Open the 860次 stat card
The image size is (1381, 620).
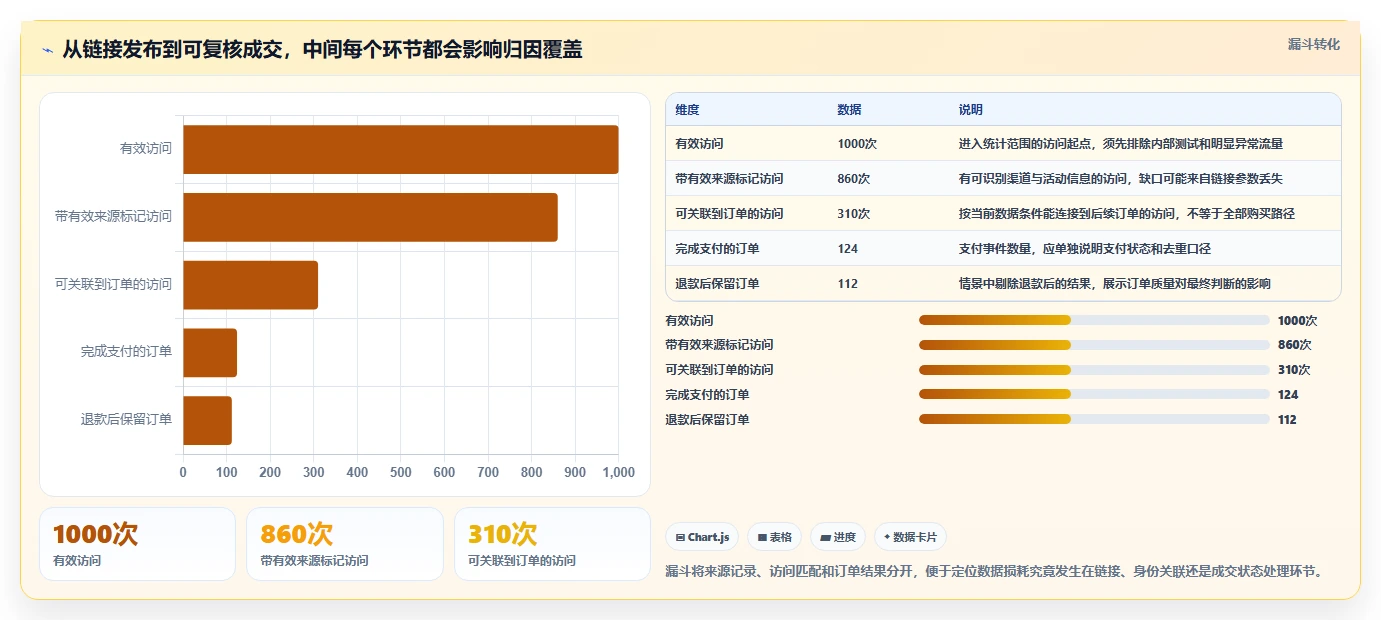345,544
